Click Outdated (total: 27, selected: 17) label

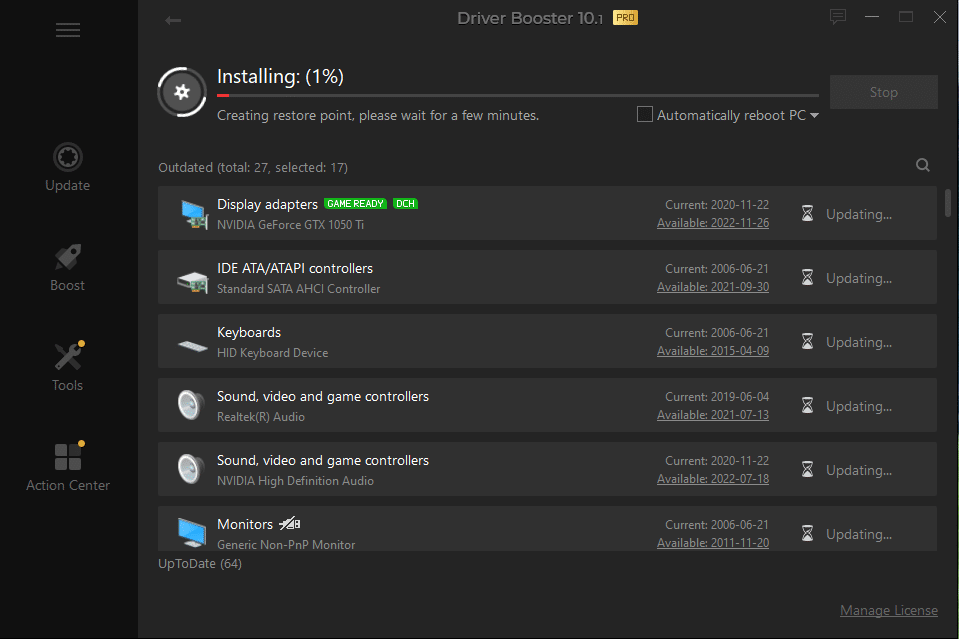click(253, 168)
